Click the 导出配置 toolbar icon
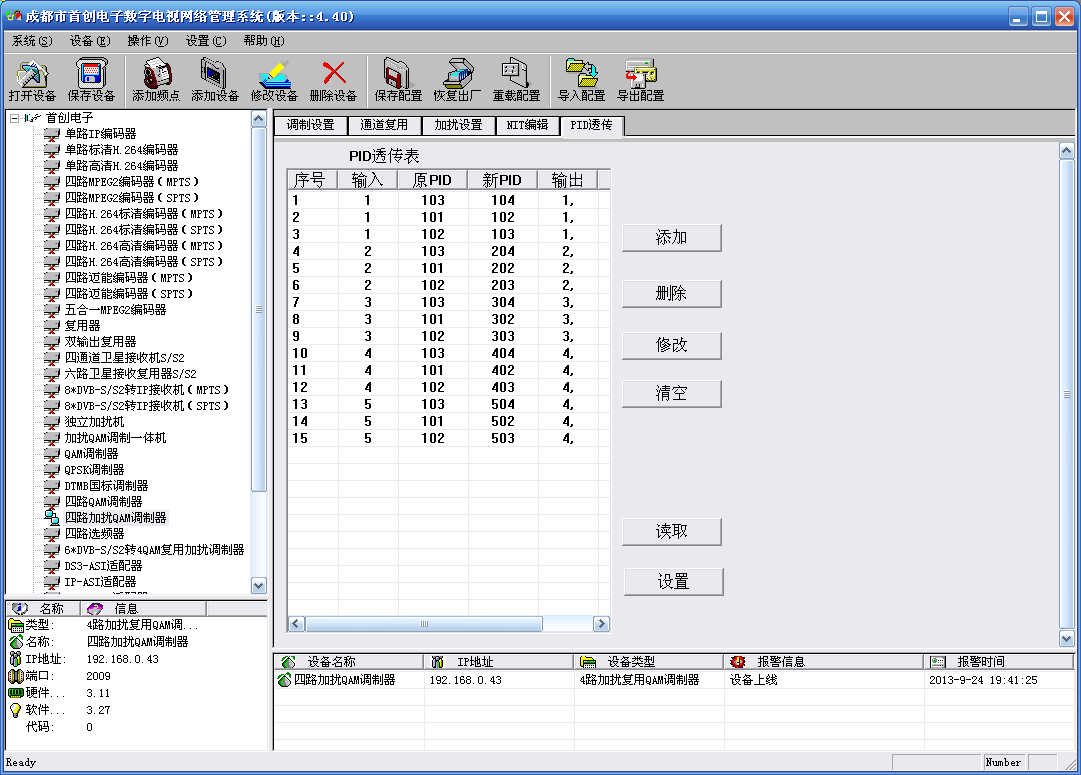Viewport: 1081px width, 775px height. click(x=640, y=74)
